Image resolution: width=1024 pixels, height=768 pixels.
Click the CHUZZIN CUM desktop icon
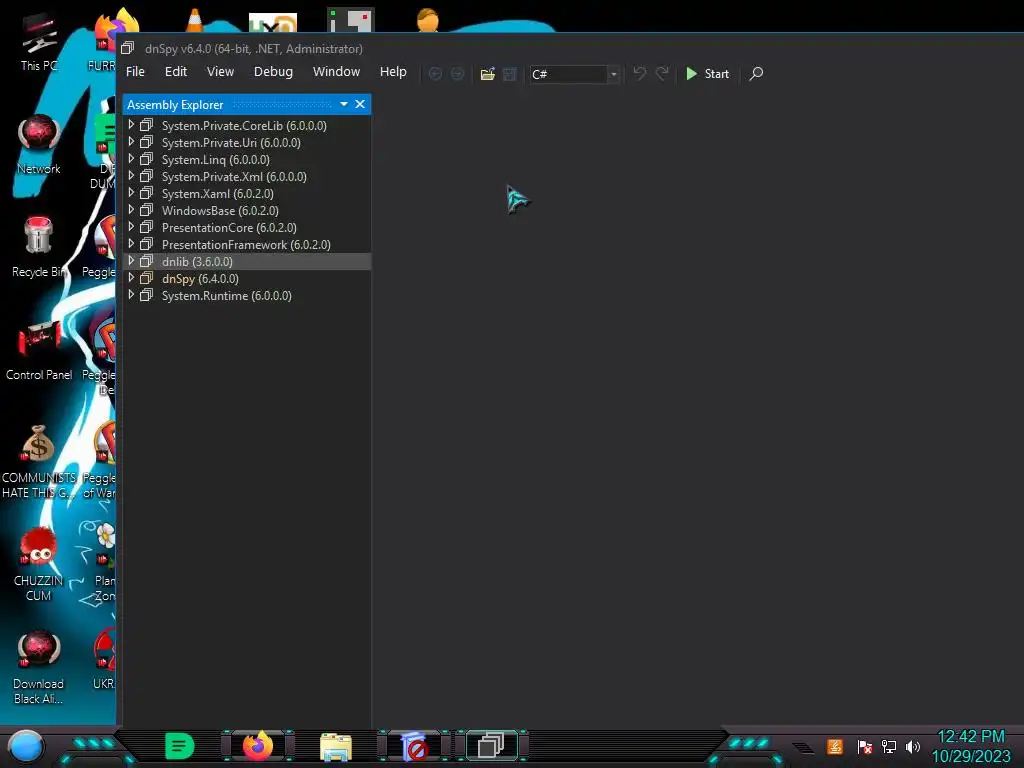click(39, 564)
